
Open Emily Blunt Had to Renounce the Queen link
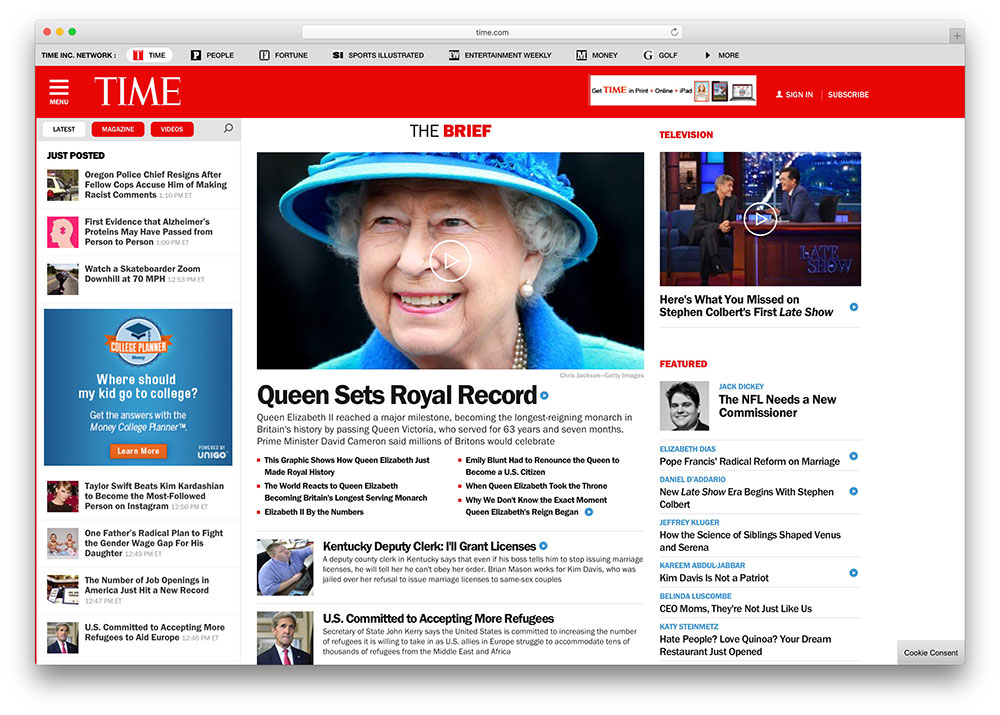click(x=542, y=466)
